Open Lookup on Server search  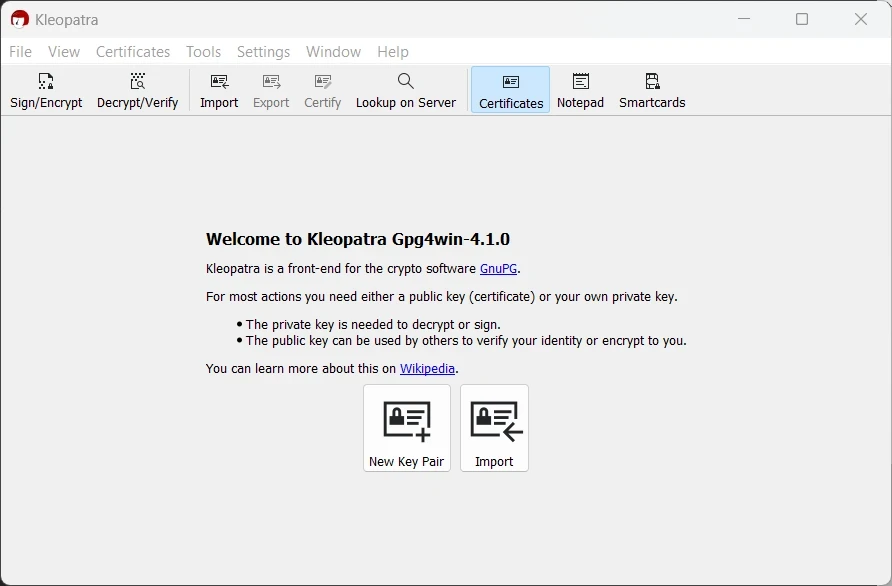[406, 90]
